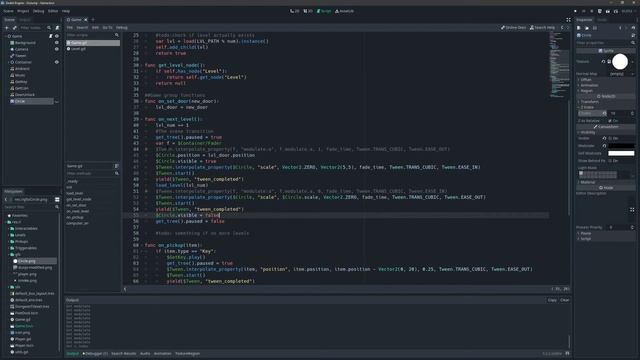Open Search Results bottom panel
The width and height of the screenshot is (640, 360).
(x=124, y=353)
